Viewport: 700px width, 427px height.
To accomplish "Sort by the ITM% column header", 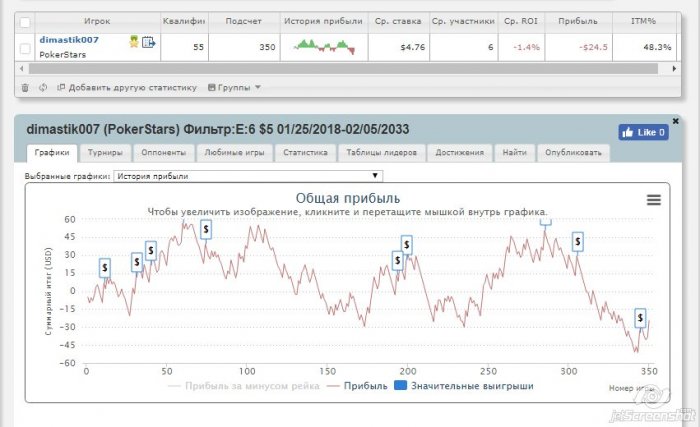I will point(643,21).
